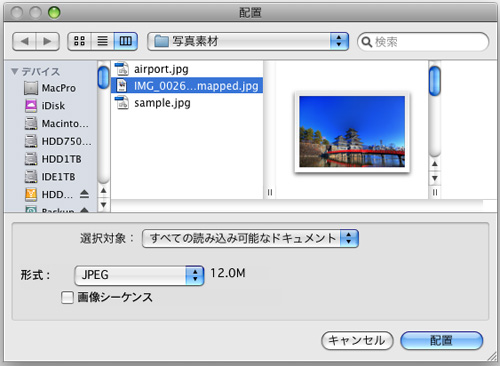Switch to list view
The height and width of the screenshot is (366, 500).
pos(102,41)
